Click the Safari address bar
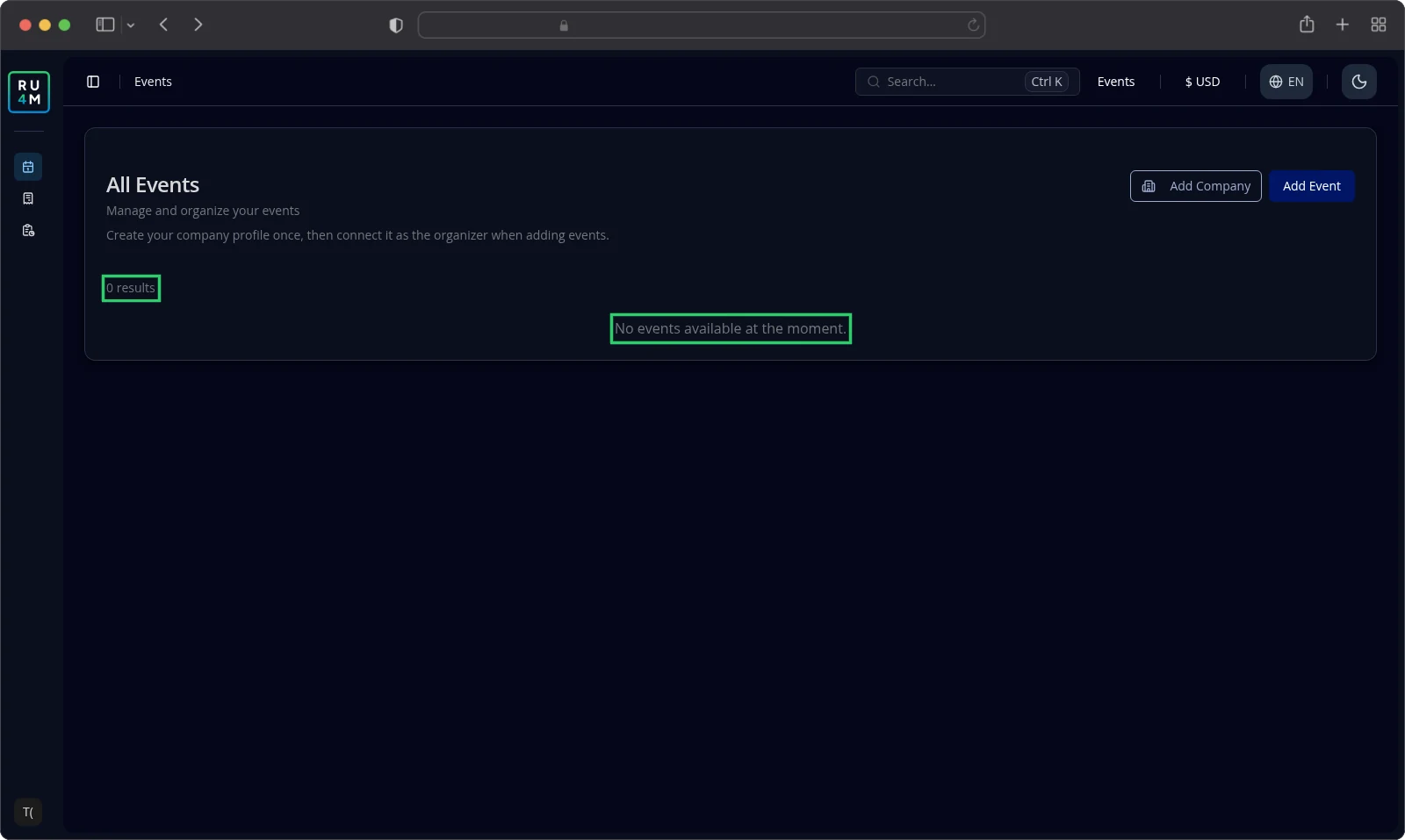 click(702, 25)
